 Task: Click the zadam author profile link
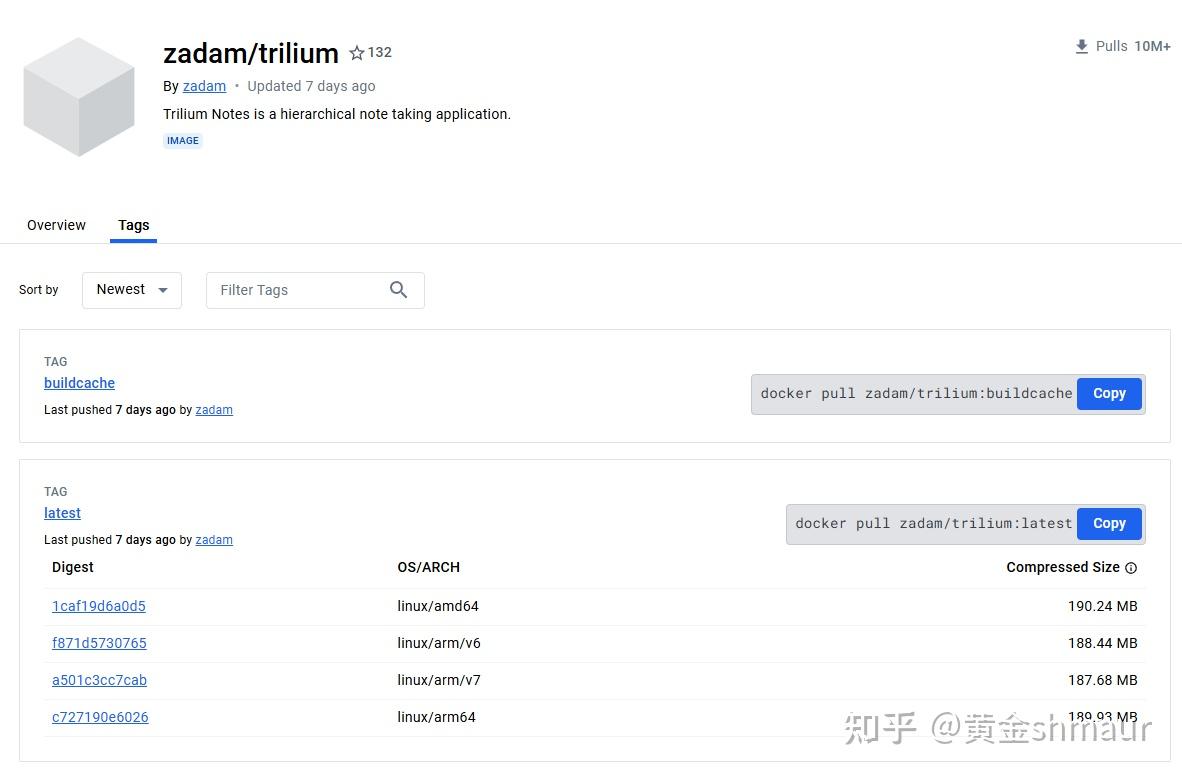[204, 86]
